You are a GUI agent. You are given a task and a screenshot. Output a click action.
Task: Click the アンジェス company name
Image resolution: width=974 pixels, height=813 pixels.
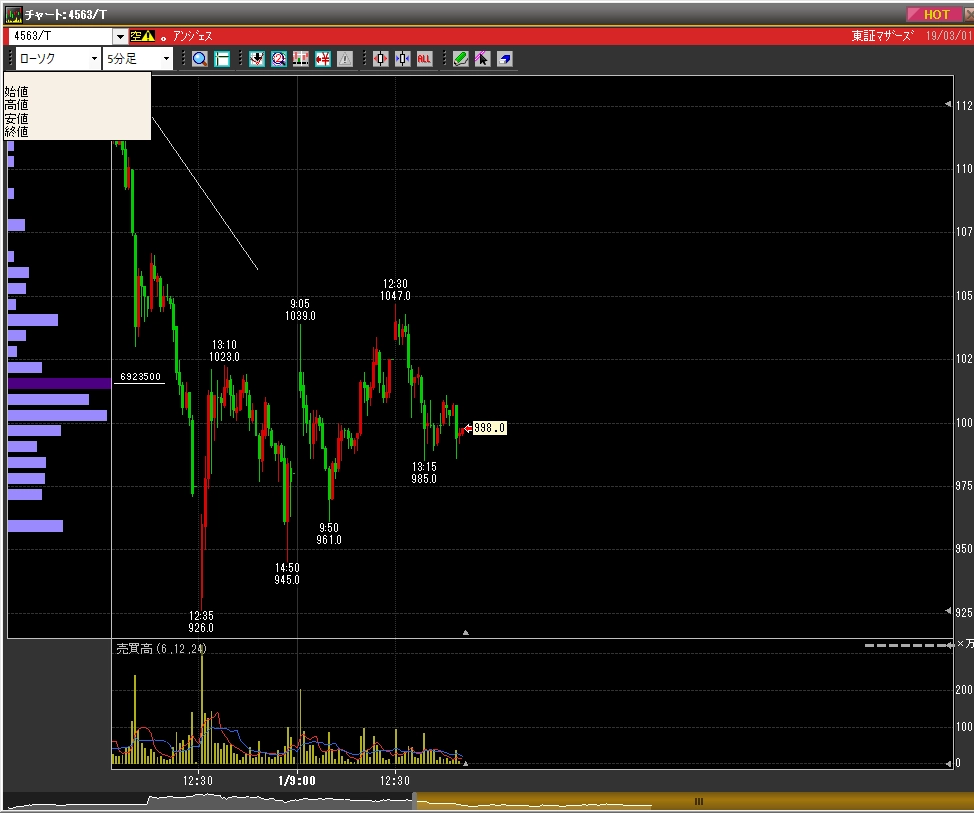pos(193,36)
